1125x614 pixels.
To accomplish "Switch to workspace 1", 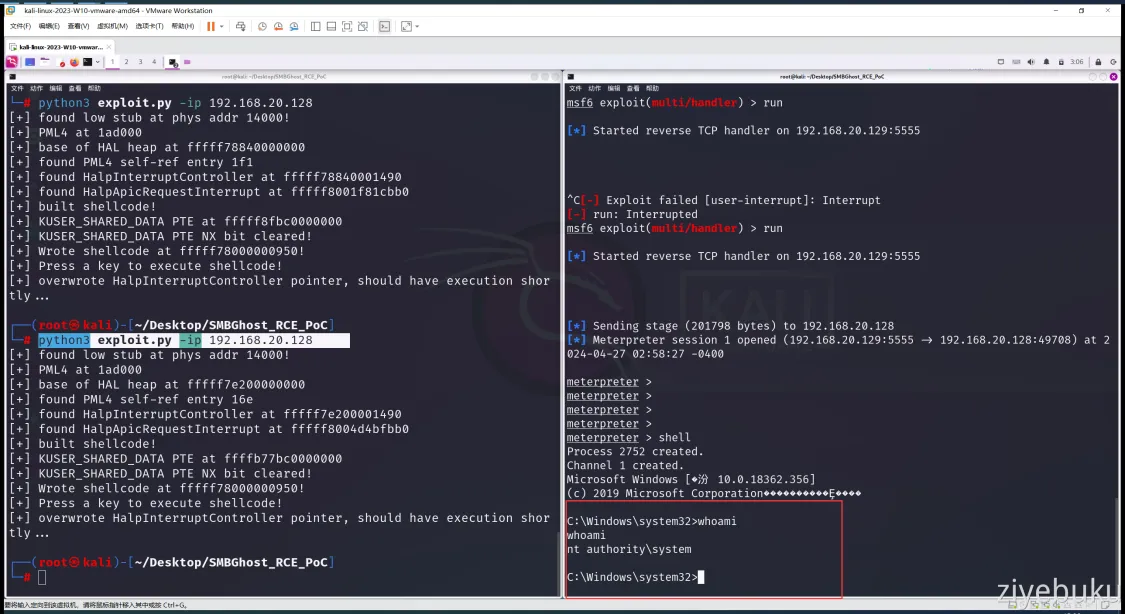I will click(x=112, y=62).
